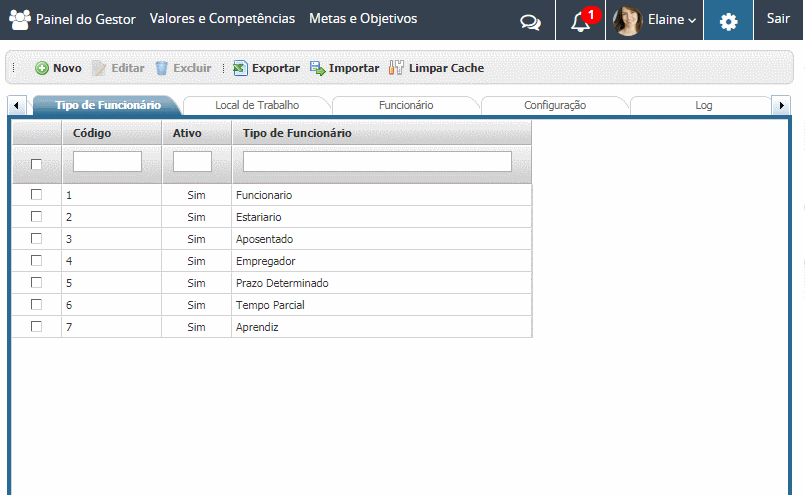Click the green Novo add icon
805x495 pixels.
click(42, 69)
